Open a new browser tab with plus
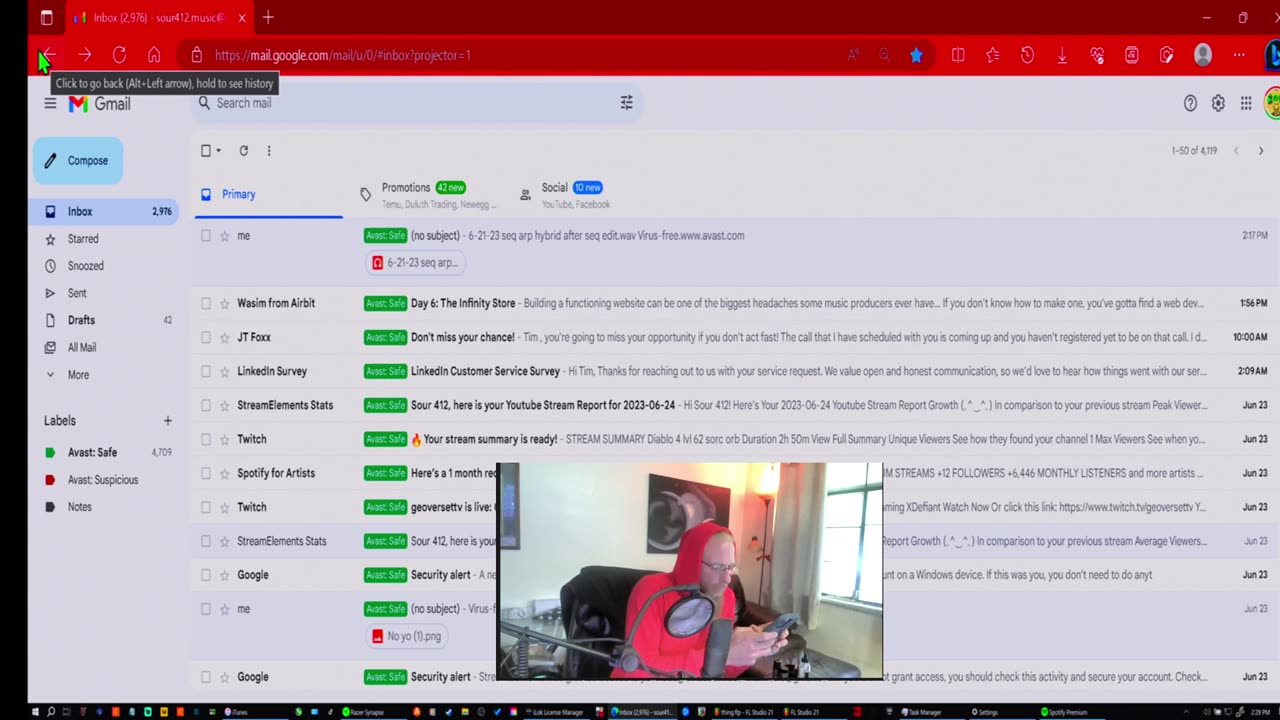Screen dimensions: 1280x720 (x=268, y=18)
